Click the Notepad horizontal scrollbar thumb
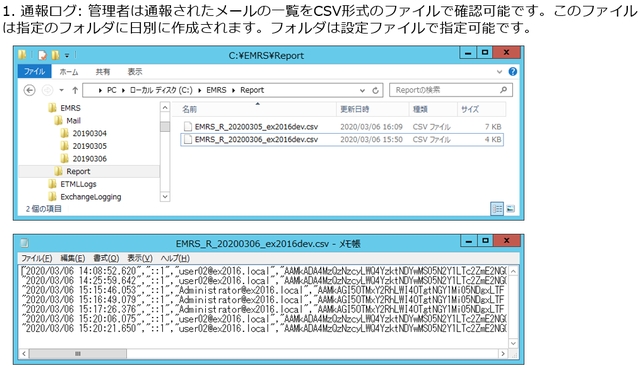Screen dimensions: 640x370 (x=78, y=354)
